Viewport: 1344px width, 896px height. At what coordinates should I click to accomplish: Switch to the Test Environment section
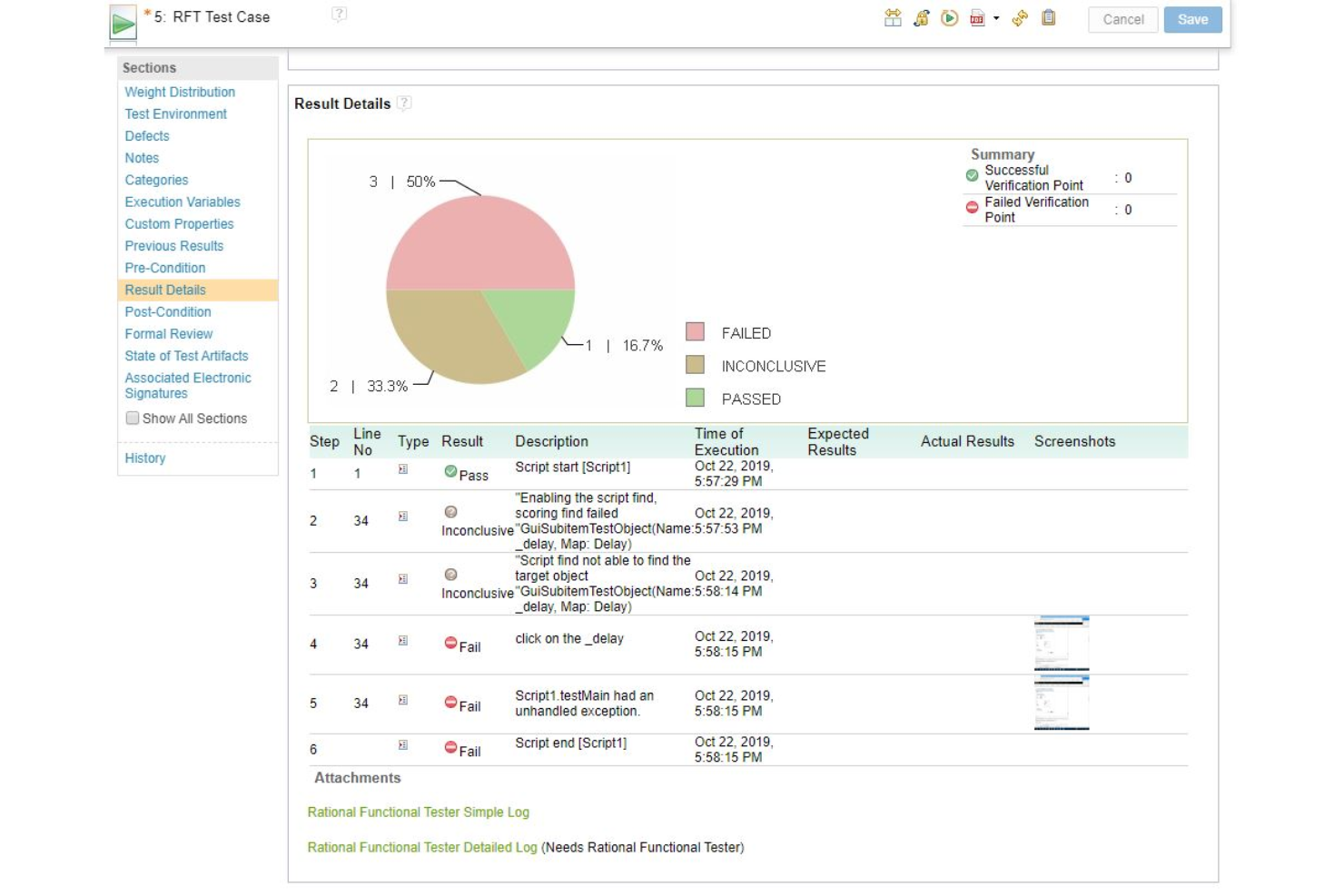pos(175,113)
